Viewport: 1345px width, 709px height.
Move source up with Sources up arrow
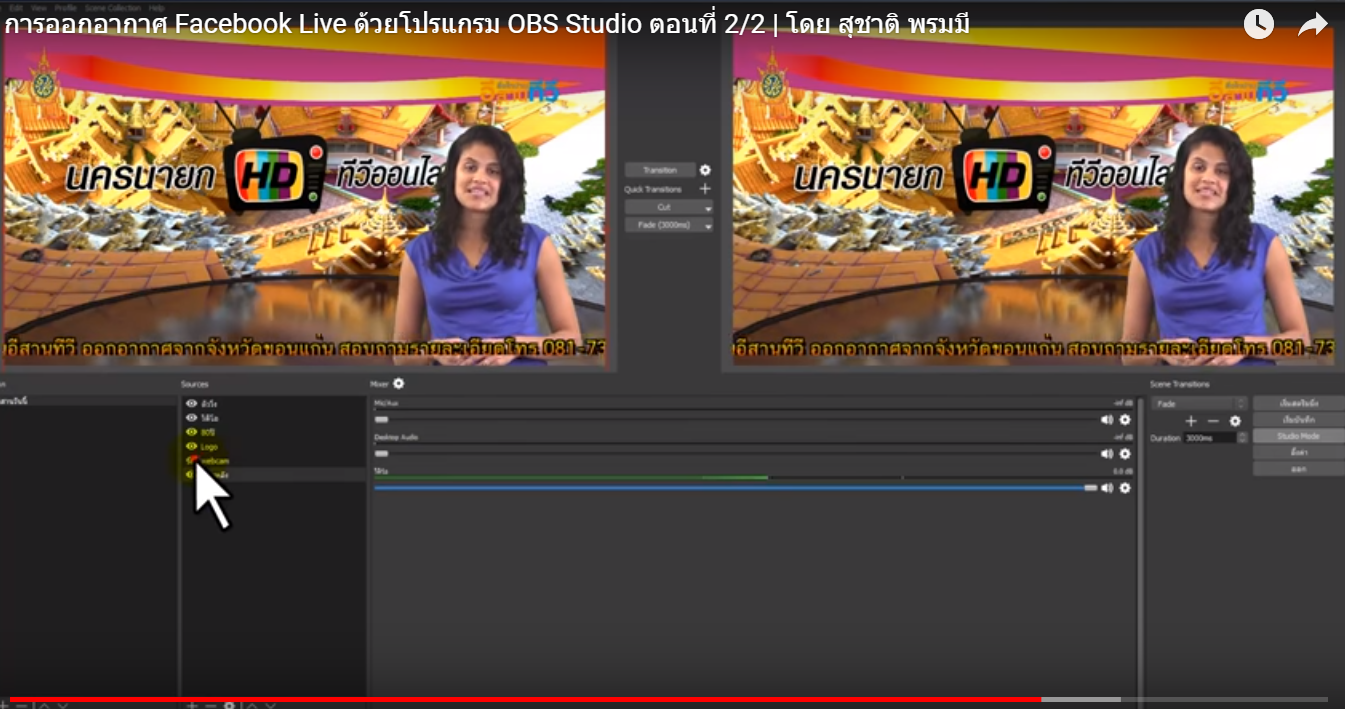pos(252,704)
